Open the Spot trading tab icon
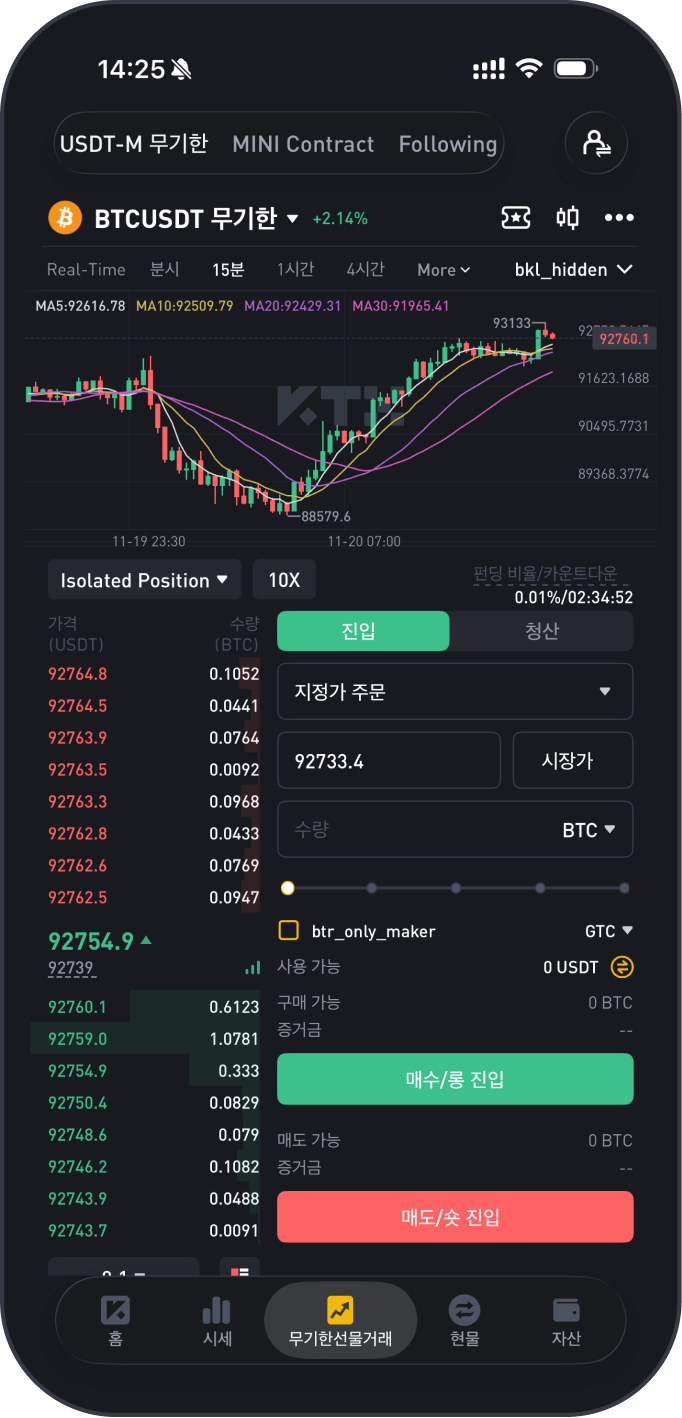This screenshot has width=682, height=1418. [x=464, y=1320]
